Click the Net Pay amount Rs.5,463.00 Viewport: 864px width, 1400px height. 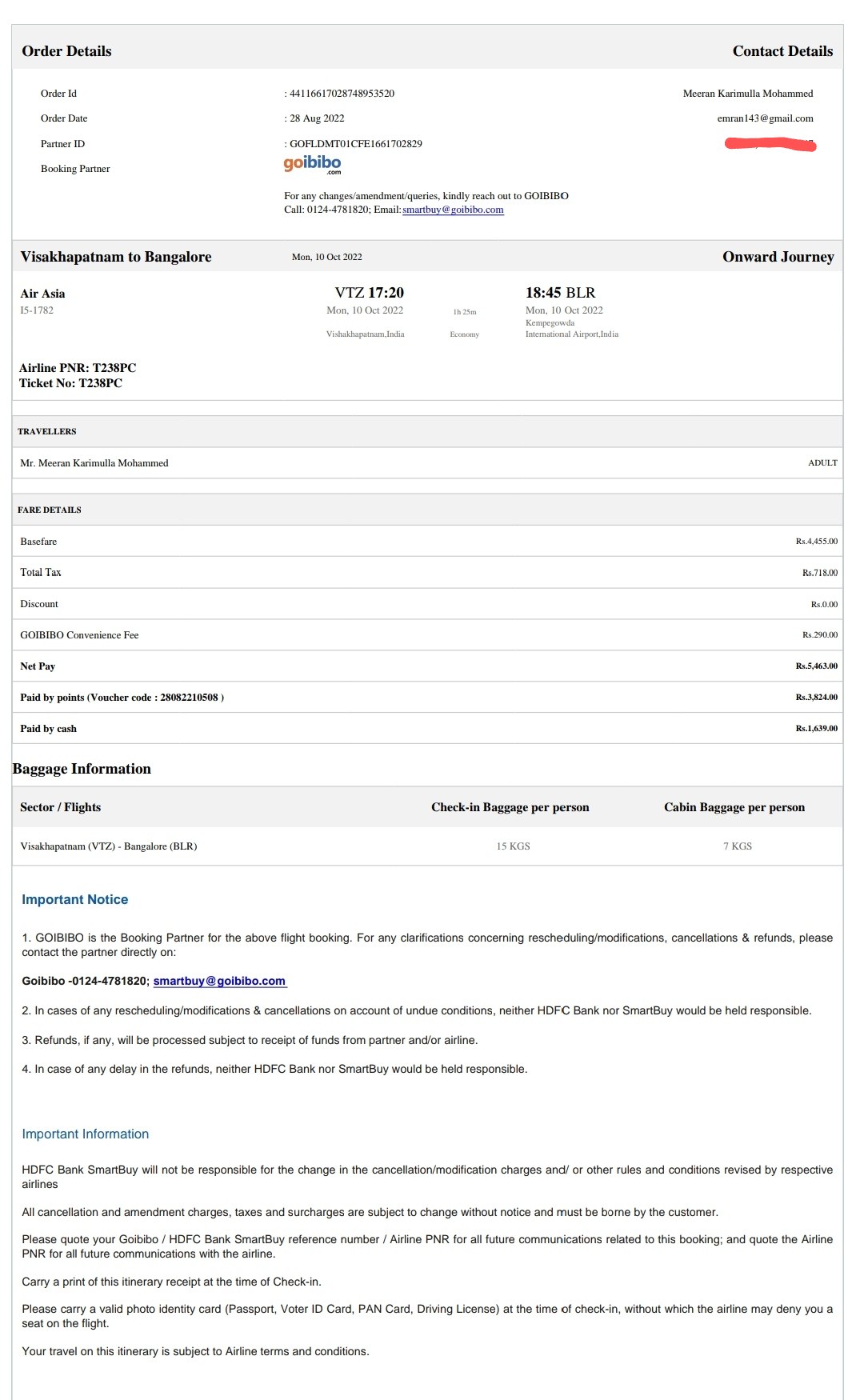point(816,666)
